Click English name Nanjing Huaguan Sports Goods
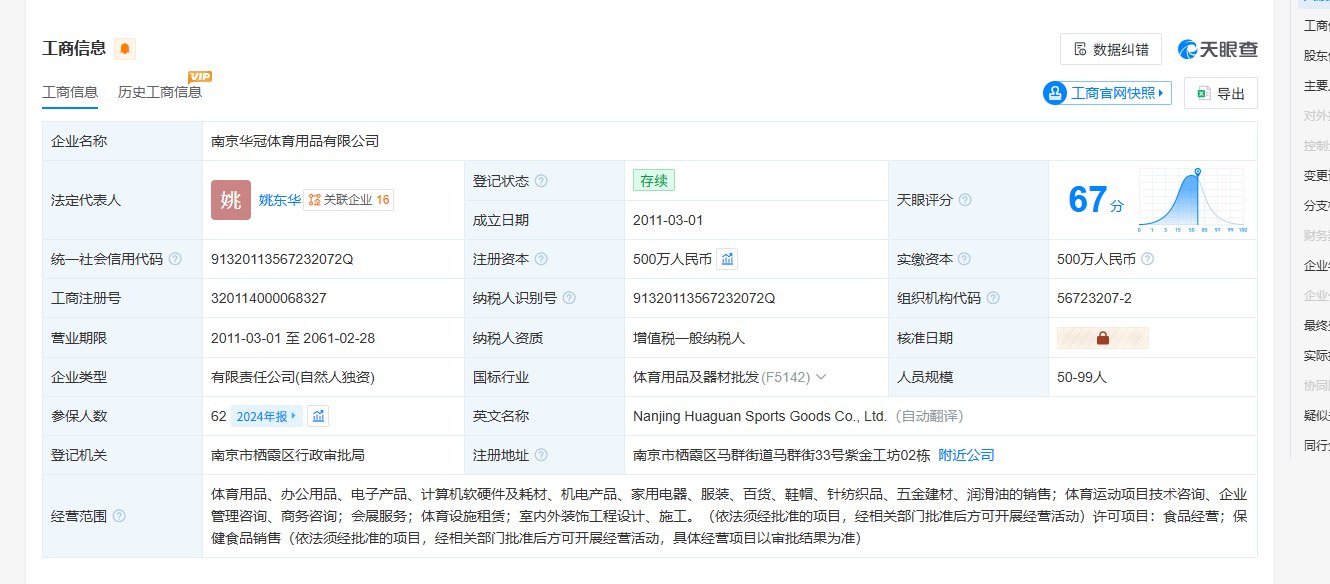This screenshot has height=584, width=1330. (760, 416)
